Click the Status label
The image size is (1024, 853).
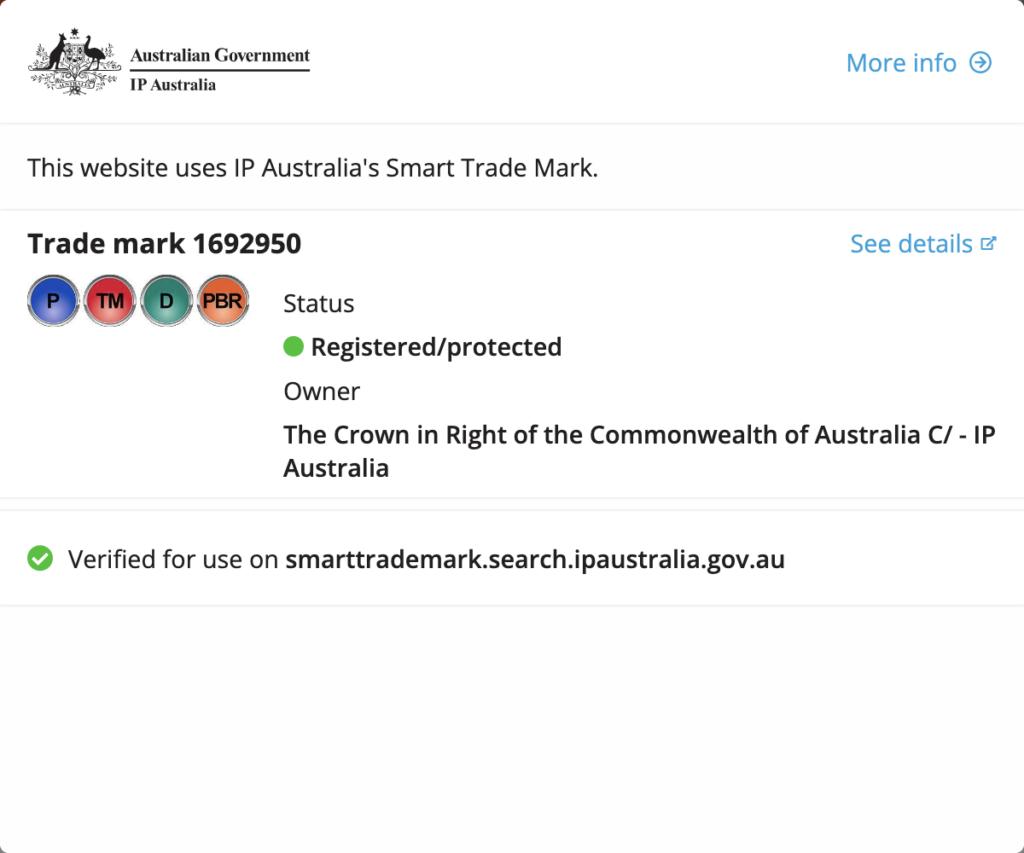pos(318,303)
